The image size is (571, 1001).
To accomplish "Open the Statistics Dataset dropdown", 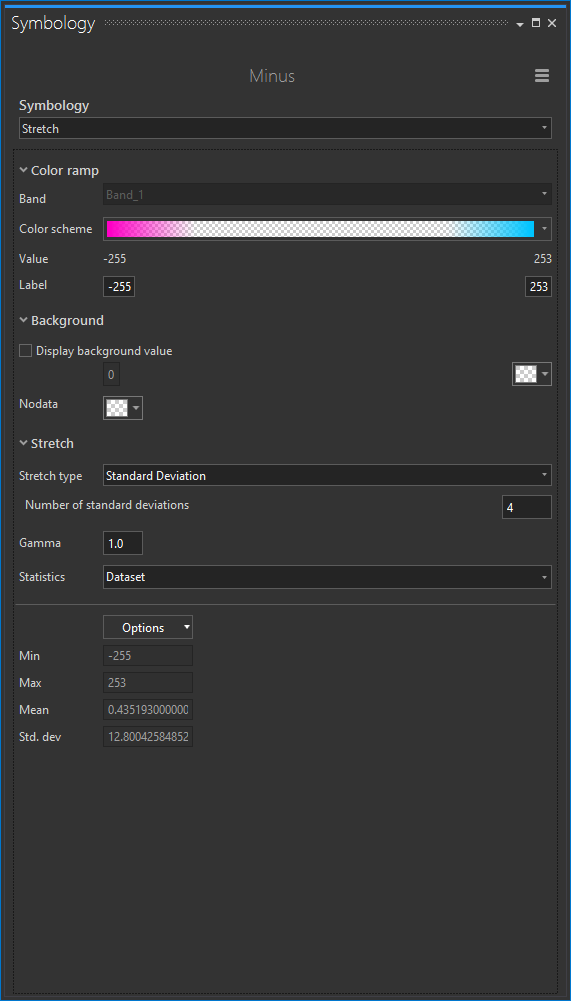I will (x=328, y=577).
